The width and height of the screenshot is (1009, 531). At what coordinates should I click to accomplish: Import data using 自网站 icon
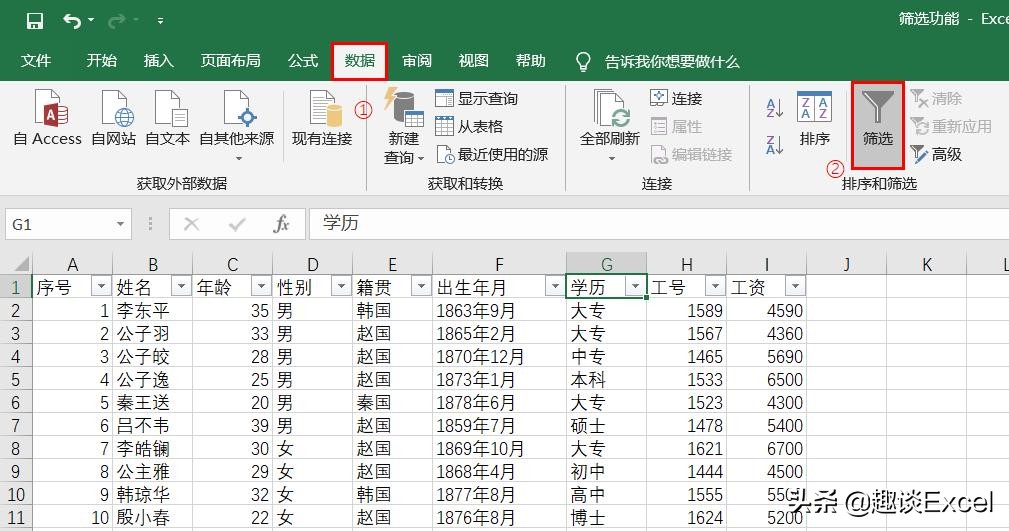114,118
